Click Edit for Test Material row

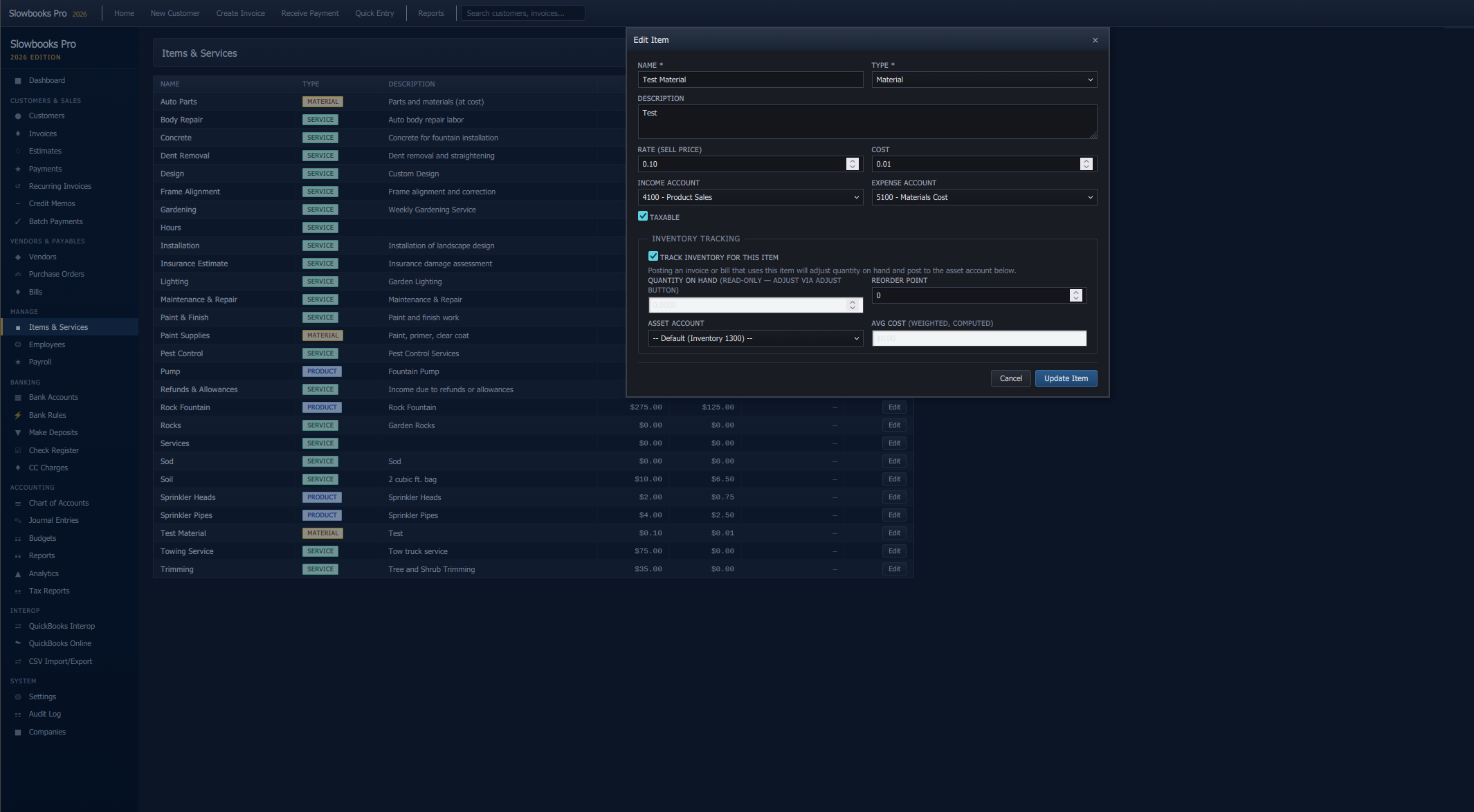coord(894,533)
